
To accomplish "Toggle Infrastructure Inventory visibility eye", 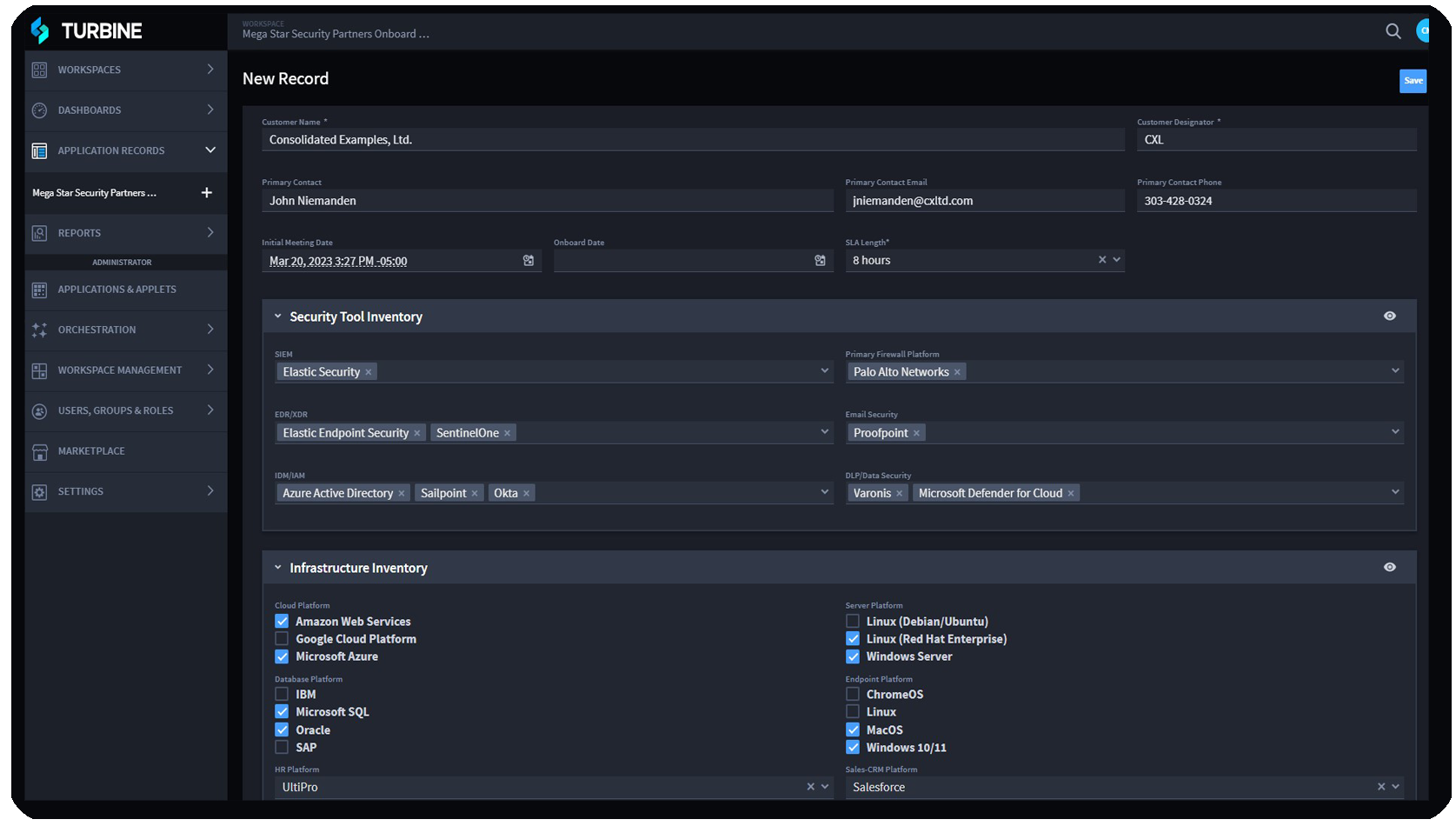I will click(x=1389, y=567).
